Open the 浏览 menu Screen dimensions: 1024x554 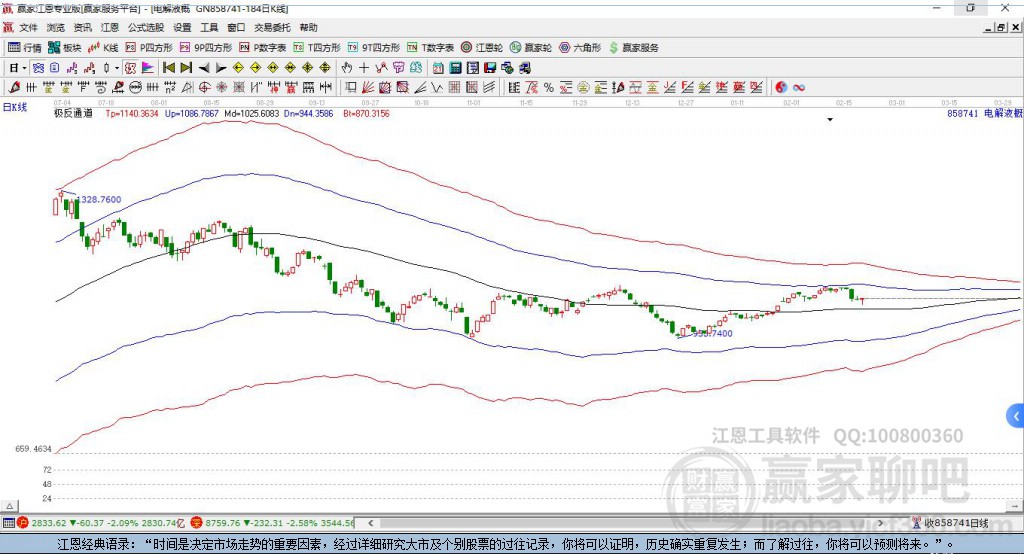[56, 27]
